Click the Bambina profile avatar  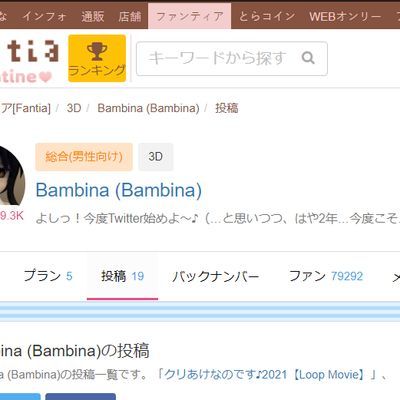tap(12, 175)
